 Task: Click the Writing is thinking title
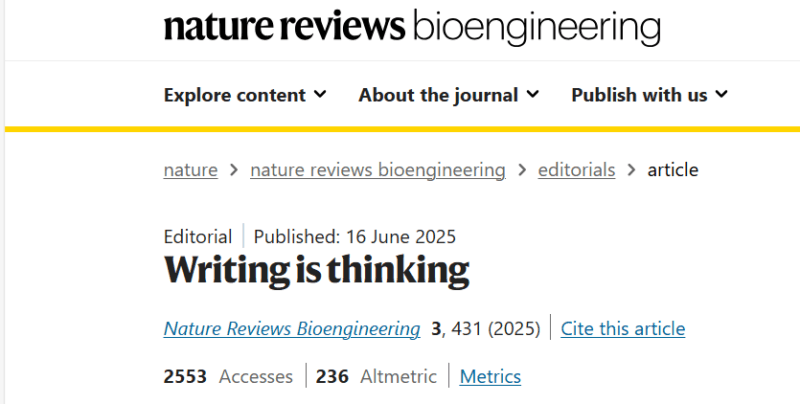pyautogui.click(x=316, y=270)
